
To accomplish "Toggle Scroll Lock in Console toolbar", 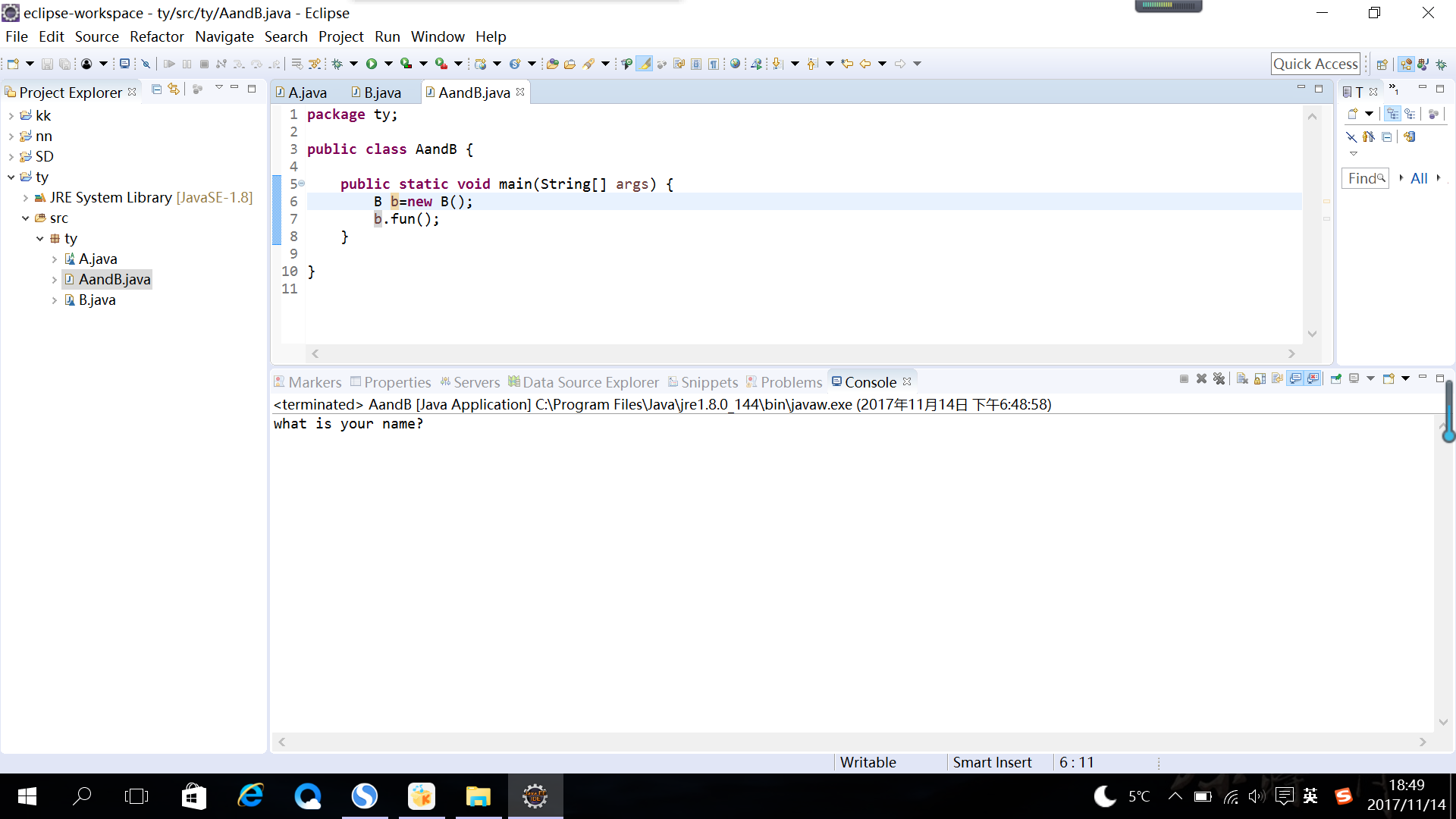I will (x=1260, y=378).
